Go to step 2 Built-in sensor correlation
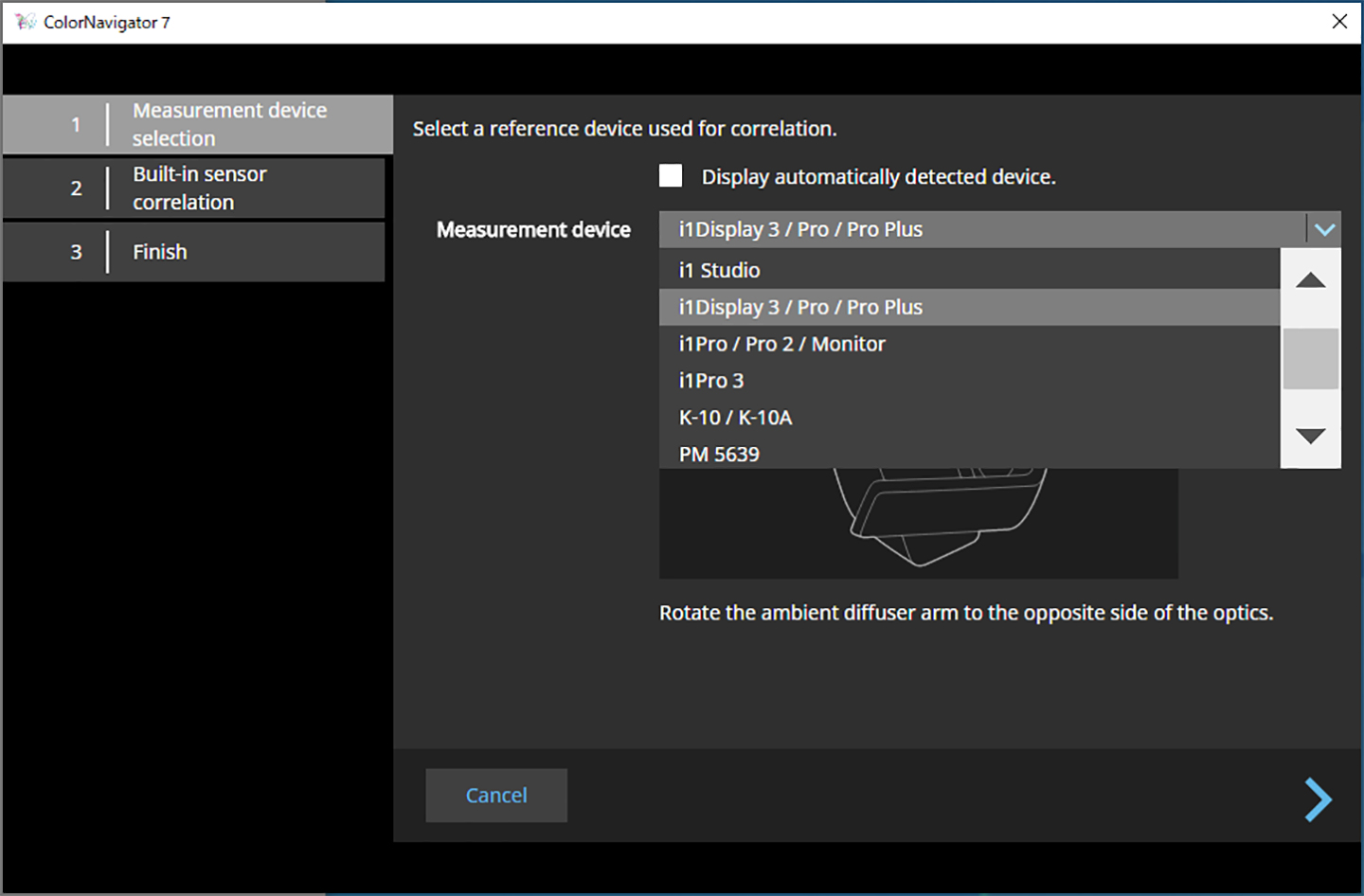 pos(194,188)
